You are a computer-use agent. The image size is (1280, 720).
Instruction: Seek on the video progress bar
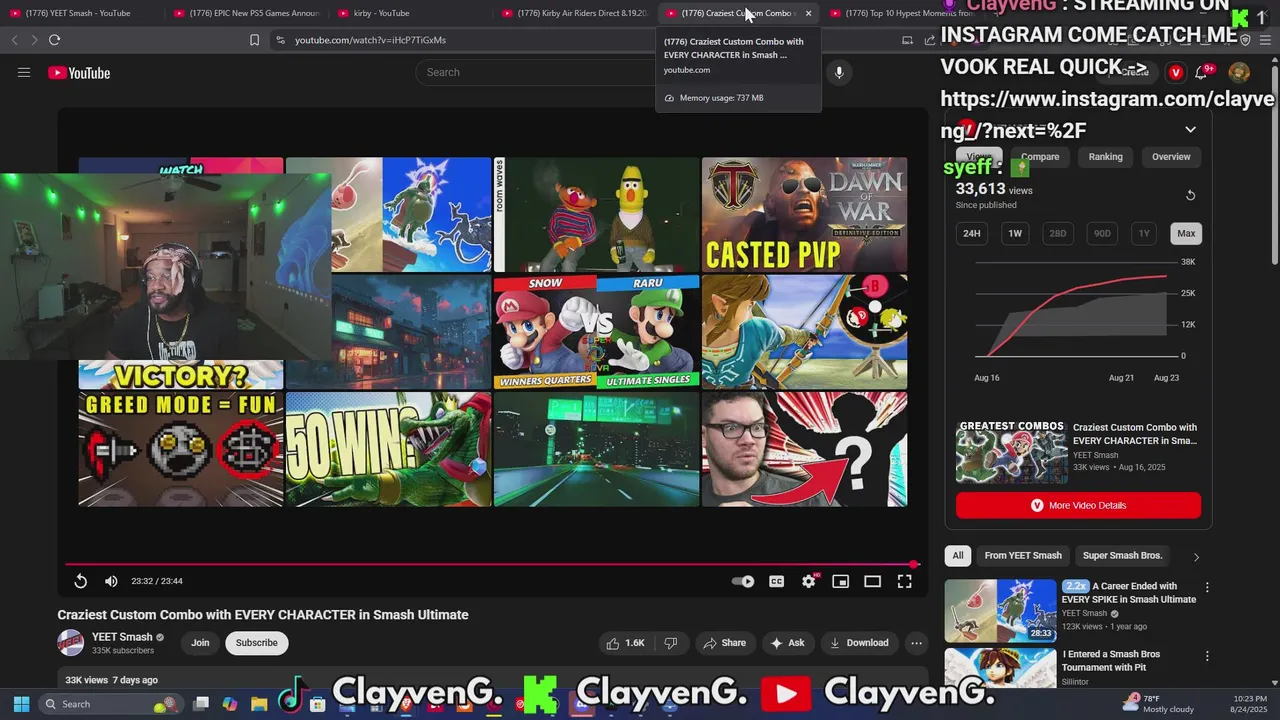[x=490, y=565]
